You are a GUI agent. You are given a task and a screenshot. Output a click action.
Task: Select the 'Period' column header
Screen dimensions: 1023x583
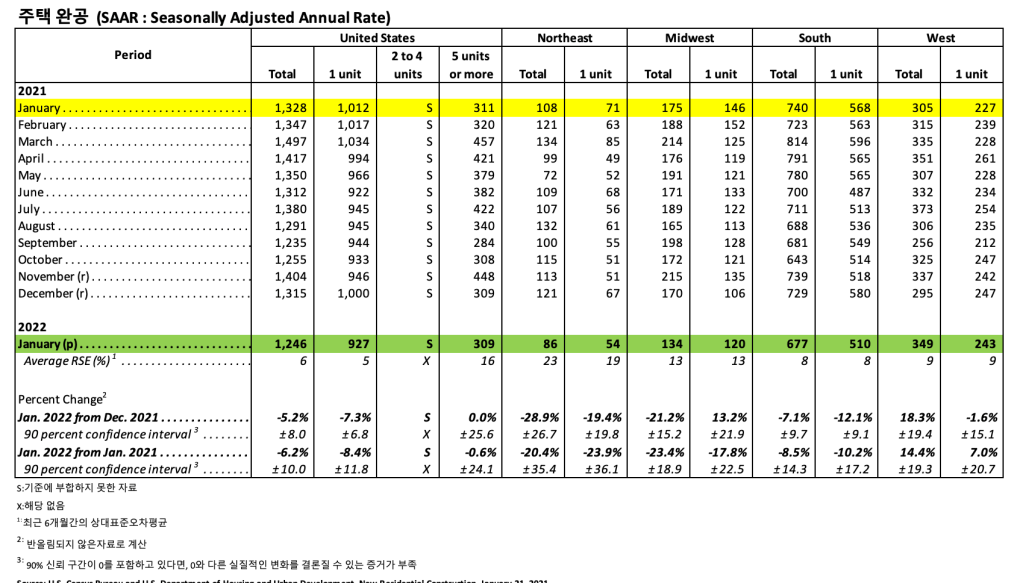(132, 55)
